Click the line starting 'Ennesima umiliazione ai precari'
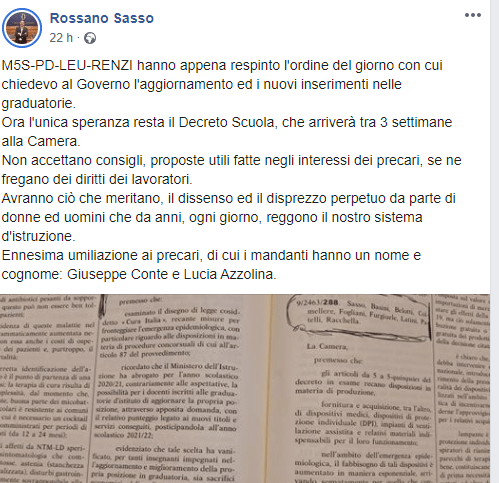This screenshot has width=499, height=483. click(211, 255)
